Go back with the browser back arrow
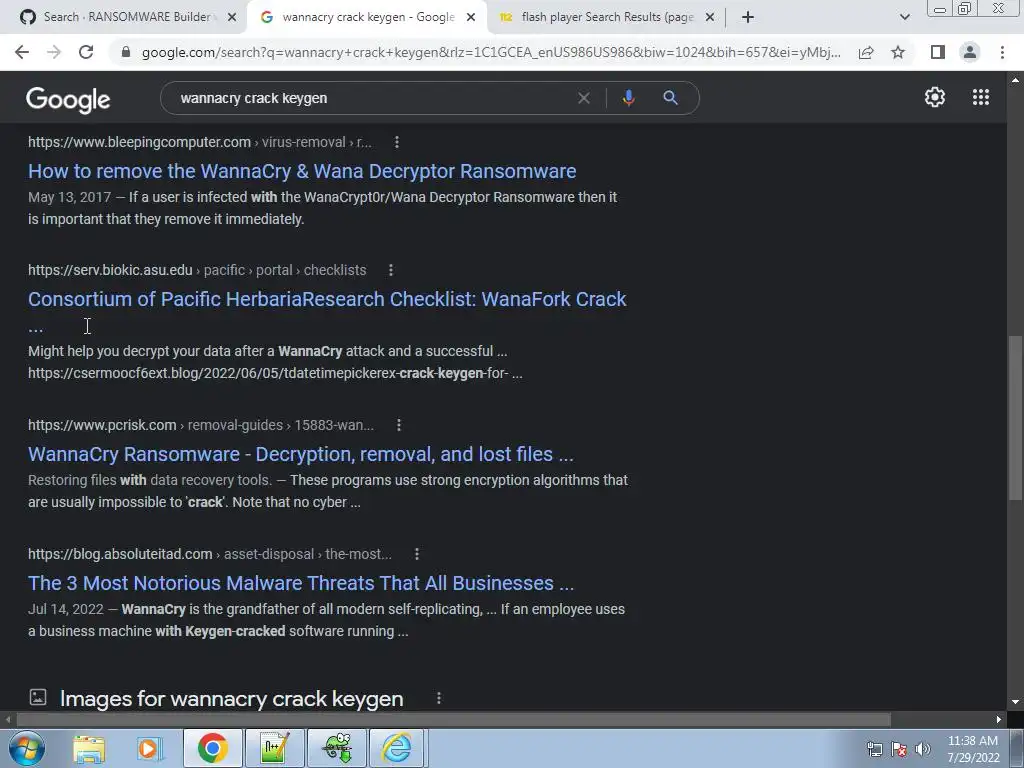1024x768 pixels. click(22, 52)
